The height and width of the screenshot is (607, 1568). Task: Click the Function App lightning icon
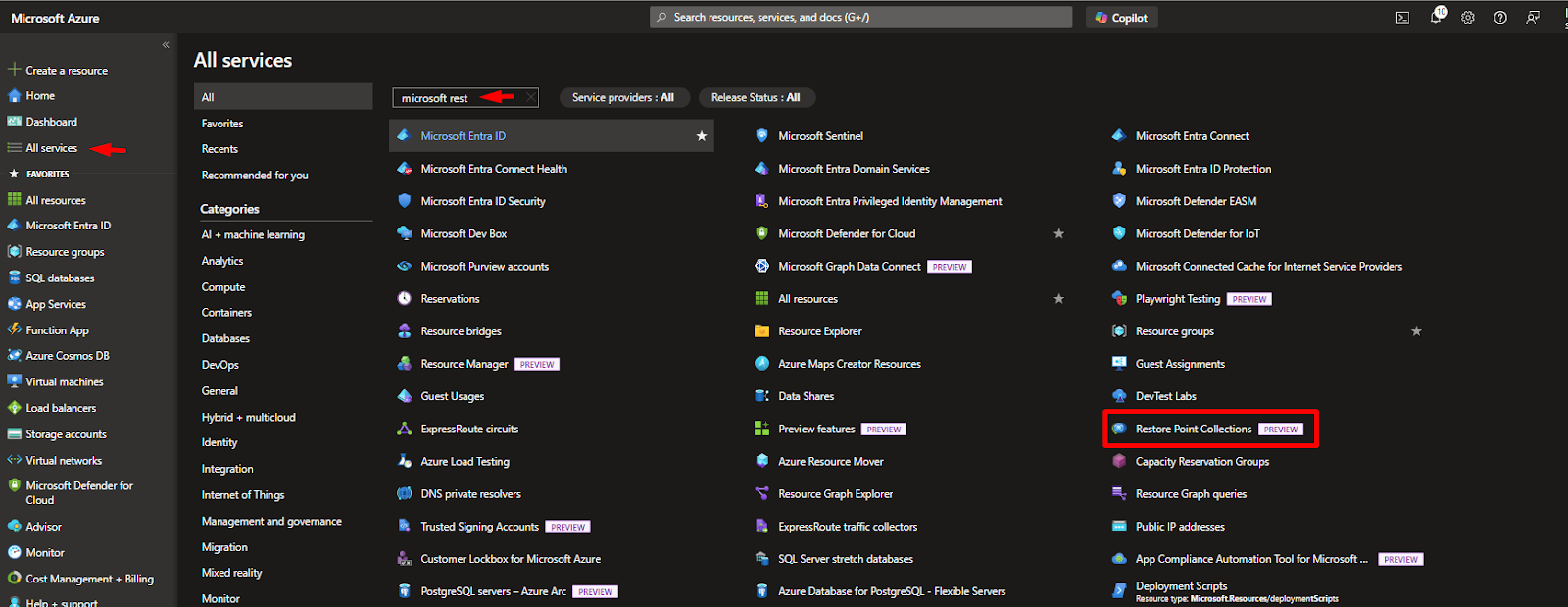coord(14,330)
